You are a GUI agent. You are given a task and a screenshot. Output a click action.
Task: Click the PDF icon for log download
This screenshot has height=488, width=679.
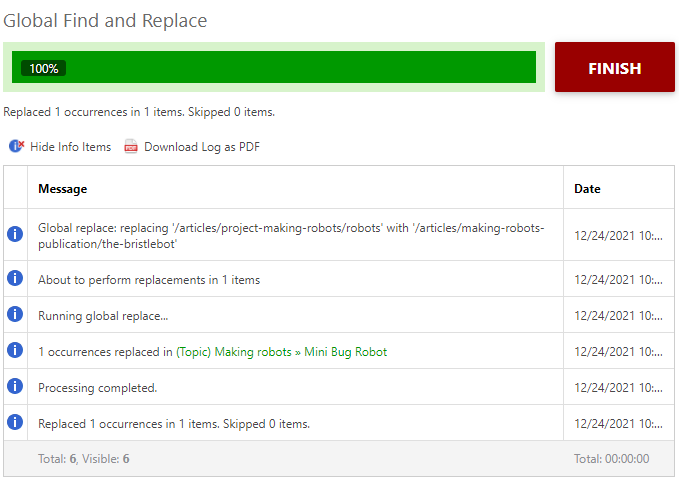131,147
